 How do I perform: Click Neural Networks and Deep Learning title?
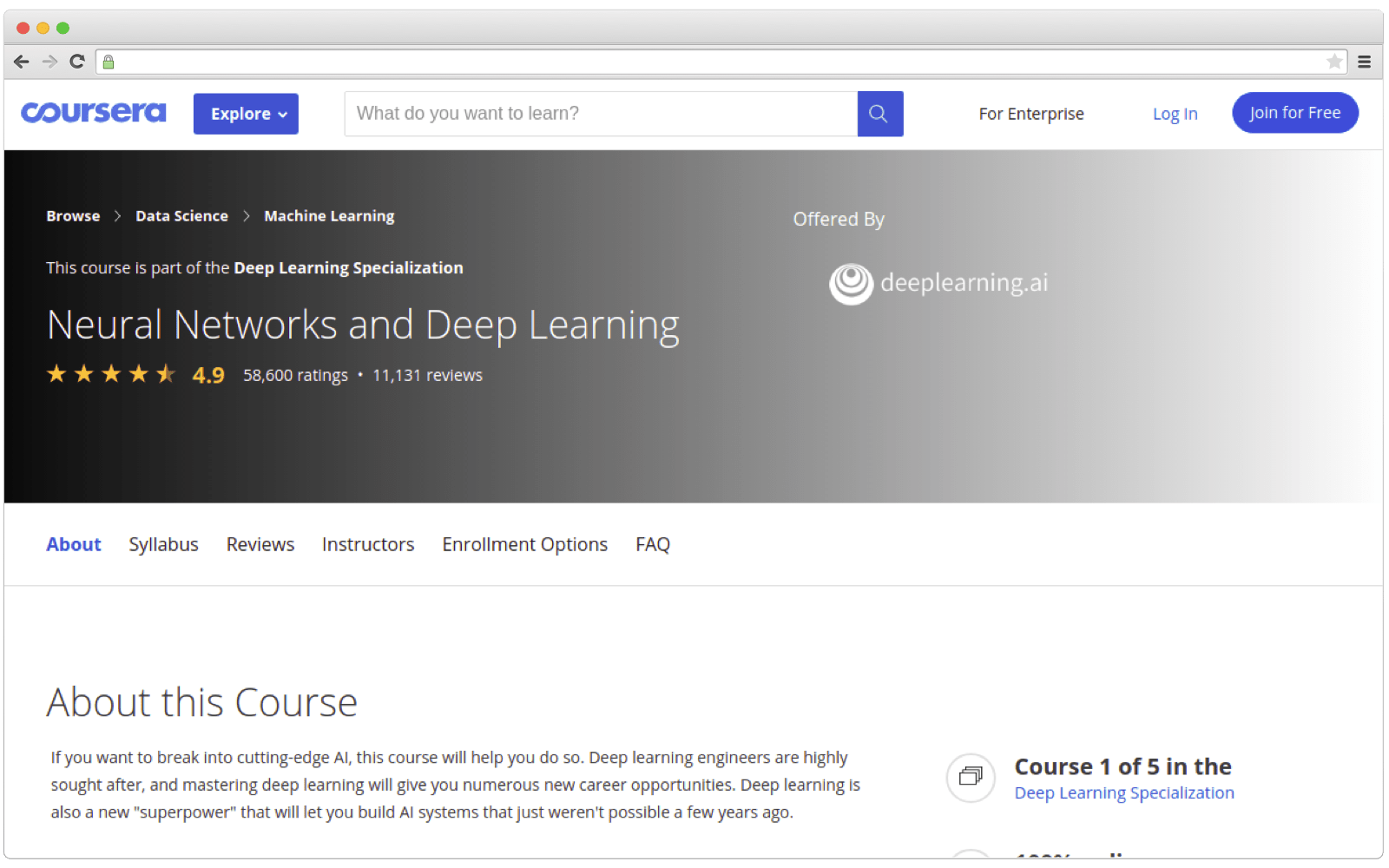[363, 326]
